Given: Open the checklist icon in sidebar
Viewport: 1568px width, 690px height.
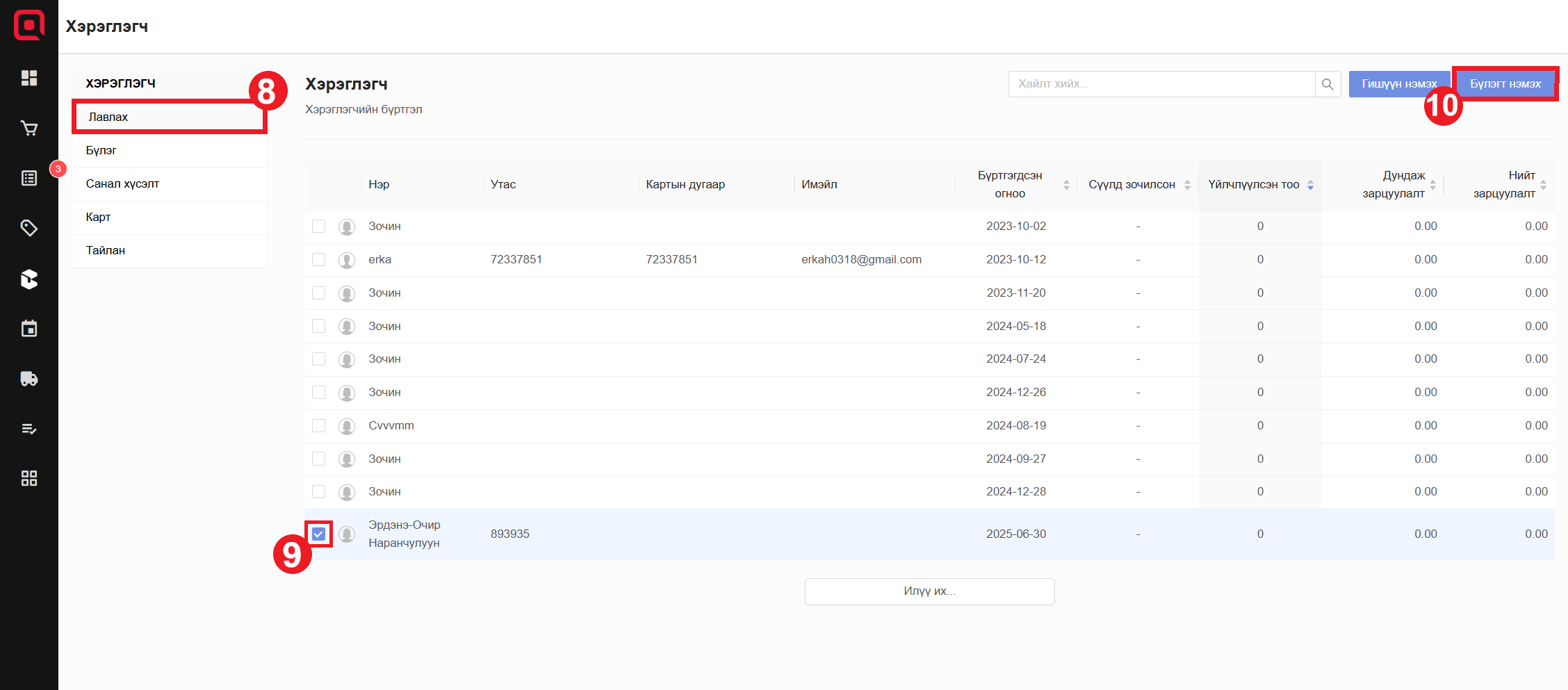Looking at the screenshot, I should pos(29,429).
